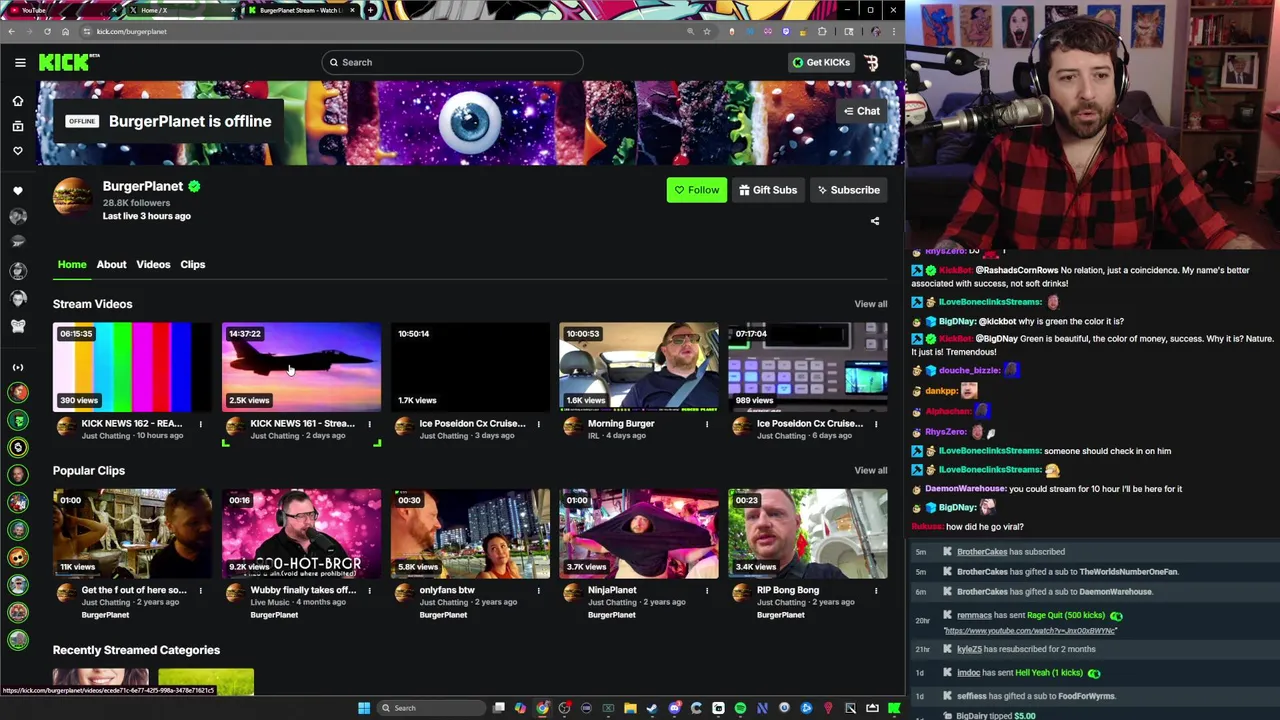Image resolution: width=1280 pixels, height=720 pixels.
Task: View All next to Popular Clips
Action: [870, 470]
